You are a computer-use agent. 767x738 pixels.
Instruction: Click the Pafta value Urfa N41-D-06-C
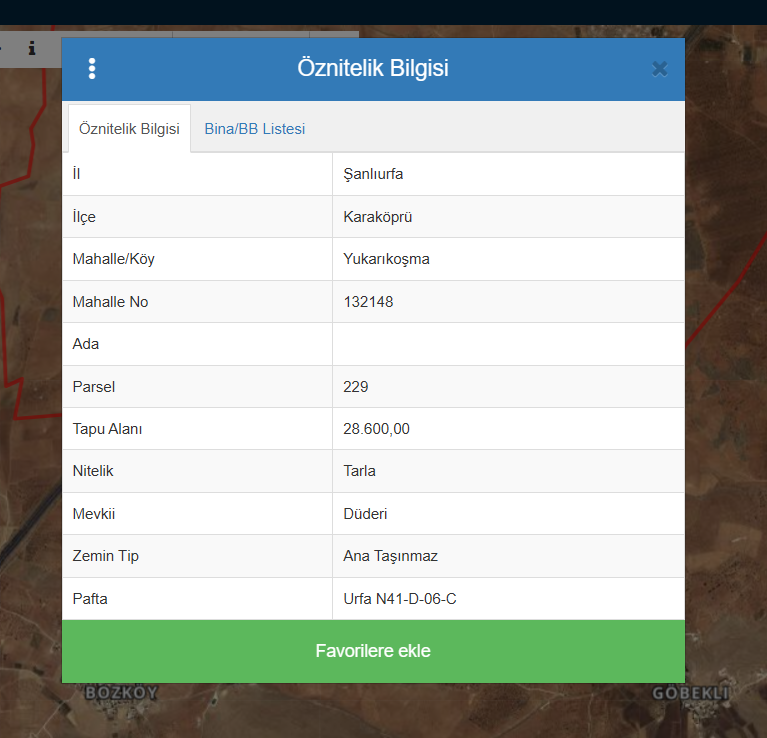click(400, 599)
